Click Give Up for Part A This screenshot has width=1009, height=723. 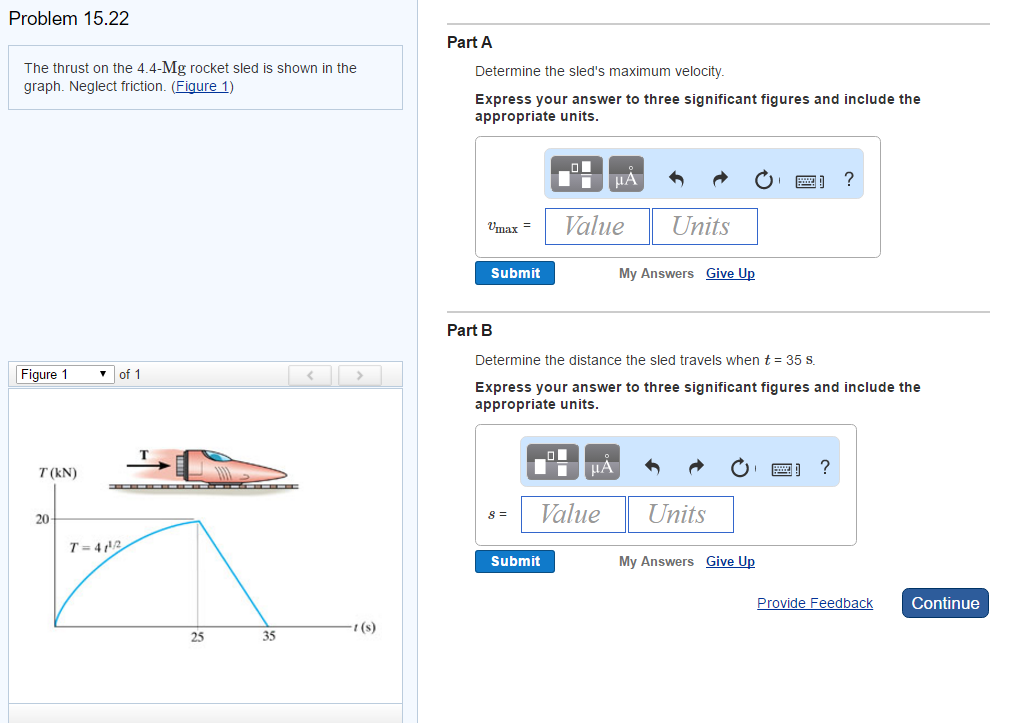(730, 273)
